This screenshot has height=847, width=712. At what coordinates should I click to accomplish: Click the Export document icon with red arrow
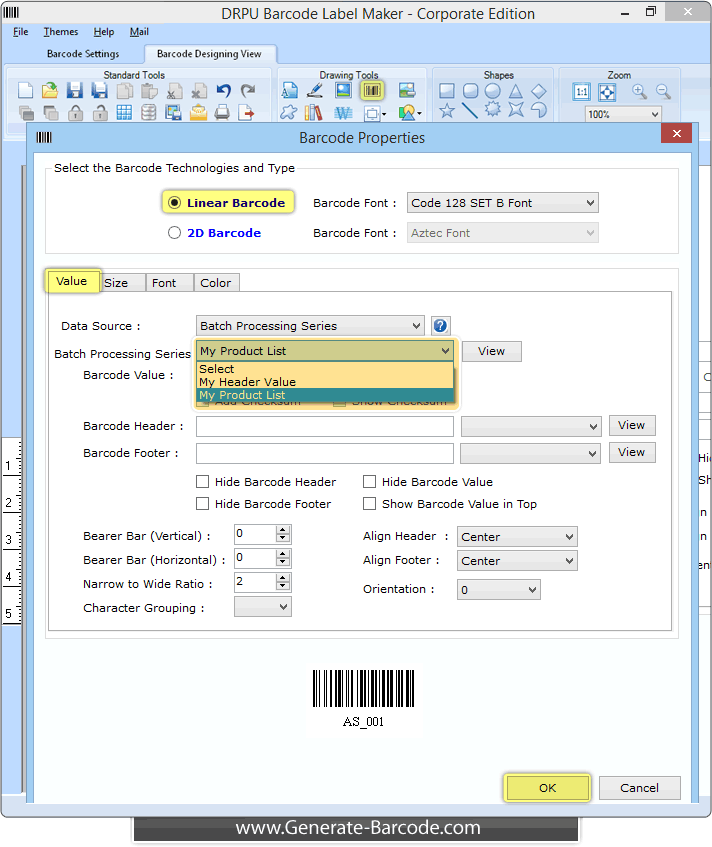246,112
